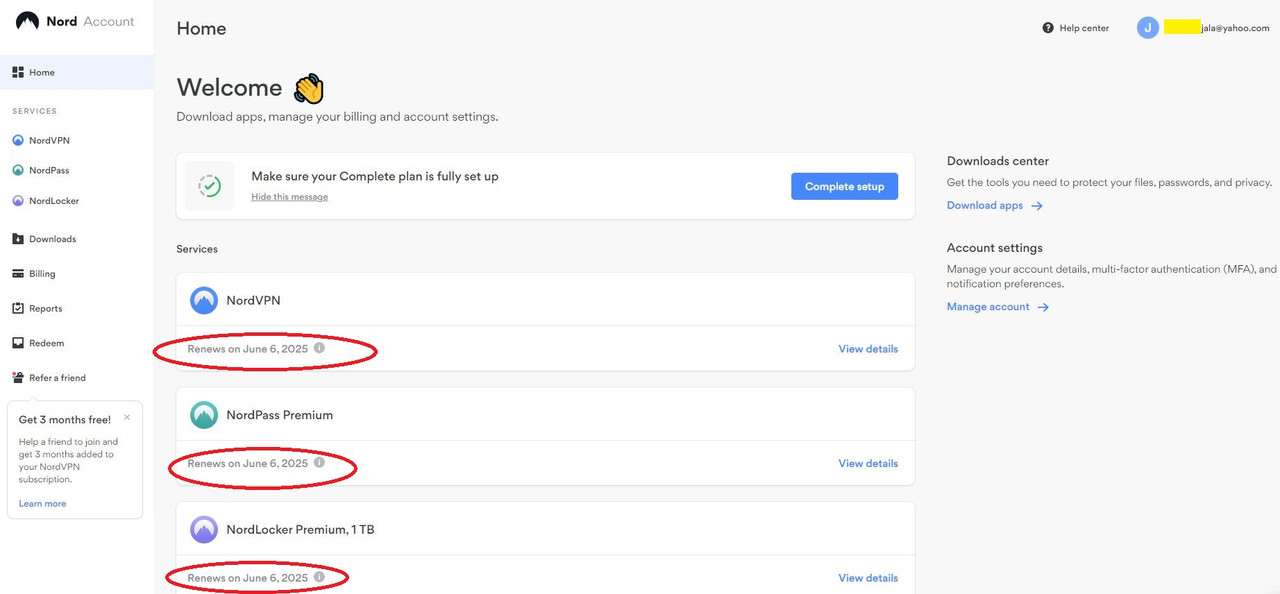Click info icon beside NordPass renewal date

pyautogui.click(x=320, y=463)
